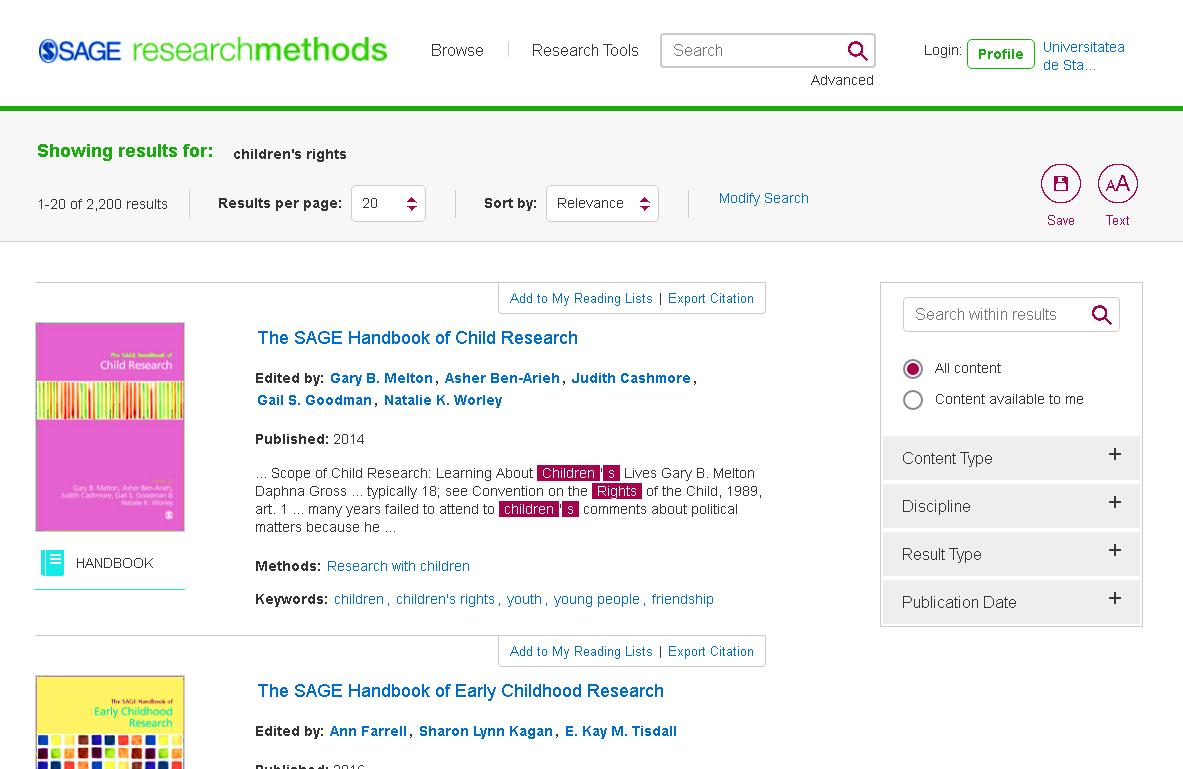Open editor Asher Ben-Arieh's link

click(502, 378)
